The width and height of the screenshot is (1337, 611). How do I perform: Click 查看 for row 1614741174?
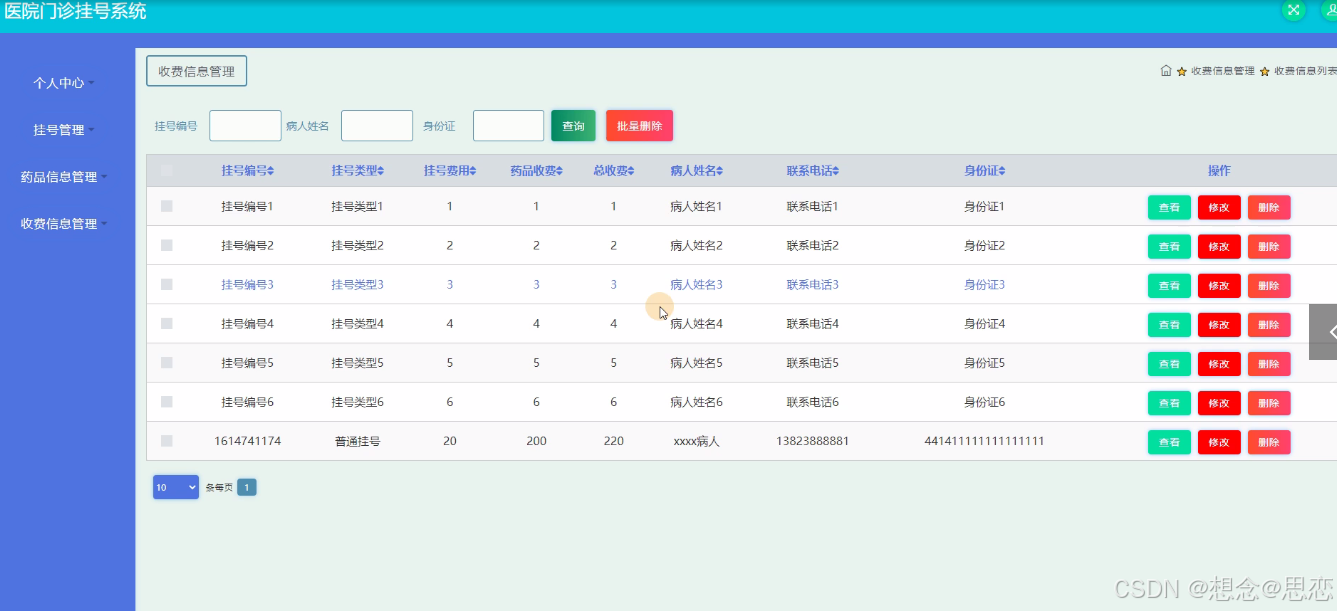click(1169, 442)
